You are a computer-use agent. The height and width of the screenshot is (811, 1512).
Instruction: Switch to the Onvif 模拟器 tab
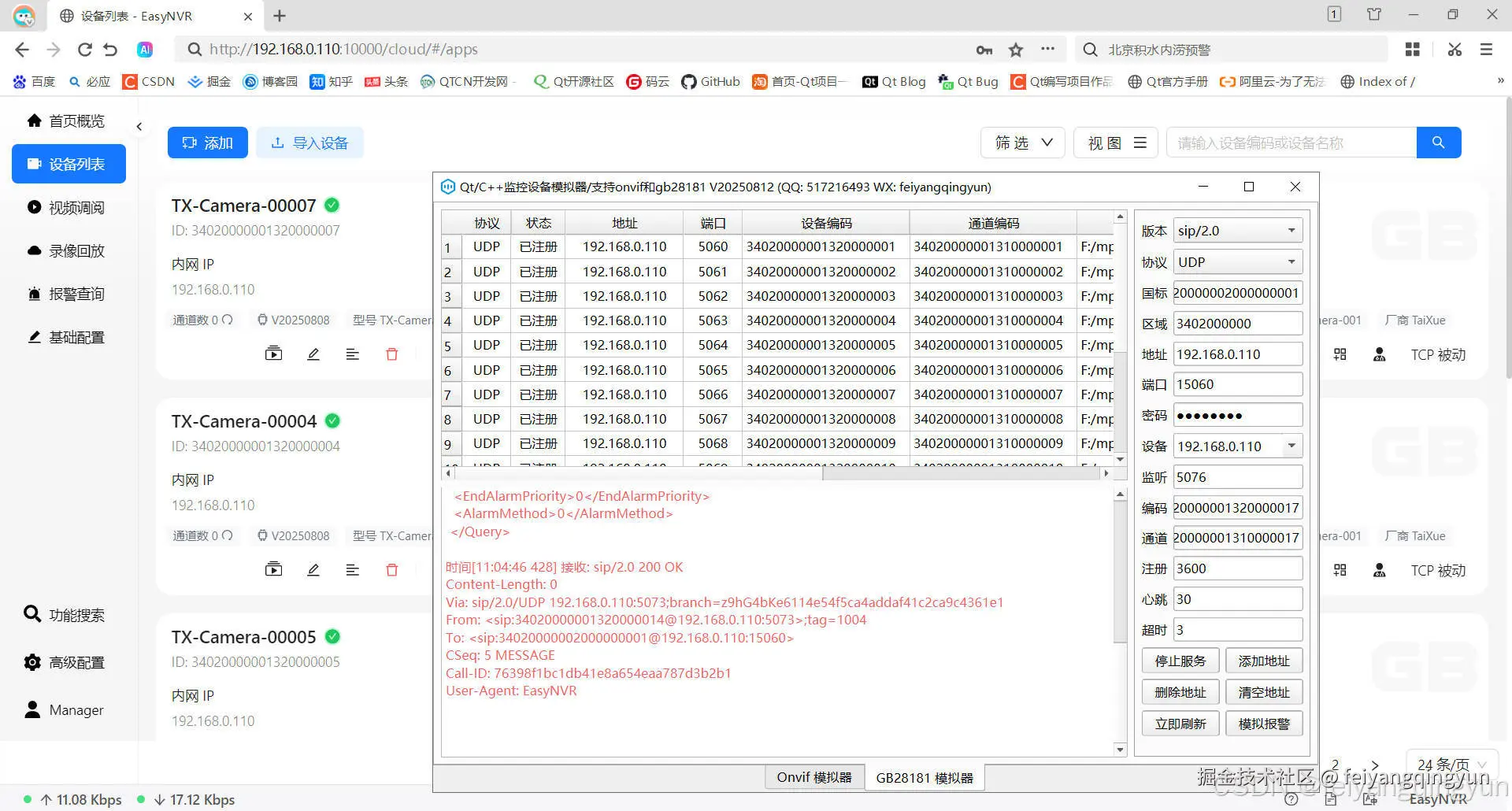click(814, 777)
